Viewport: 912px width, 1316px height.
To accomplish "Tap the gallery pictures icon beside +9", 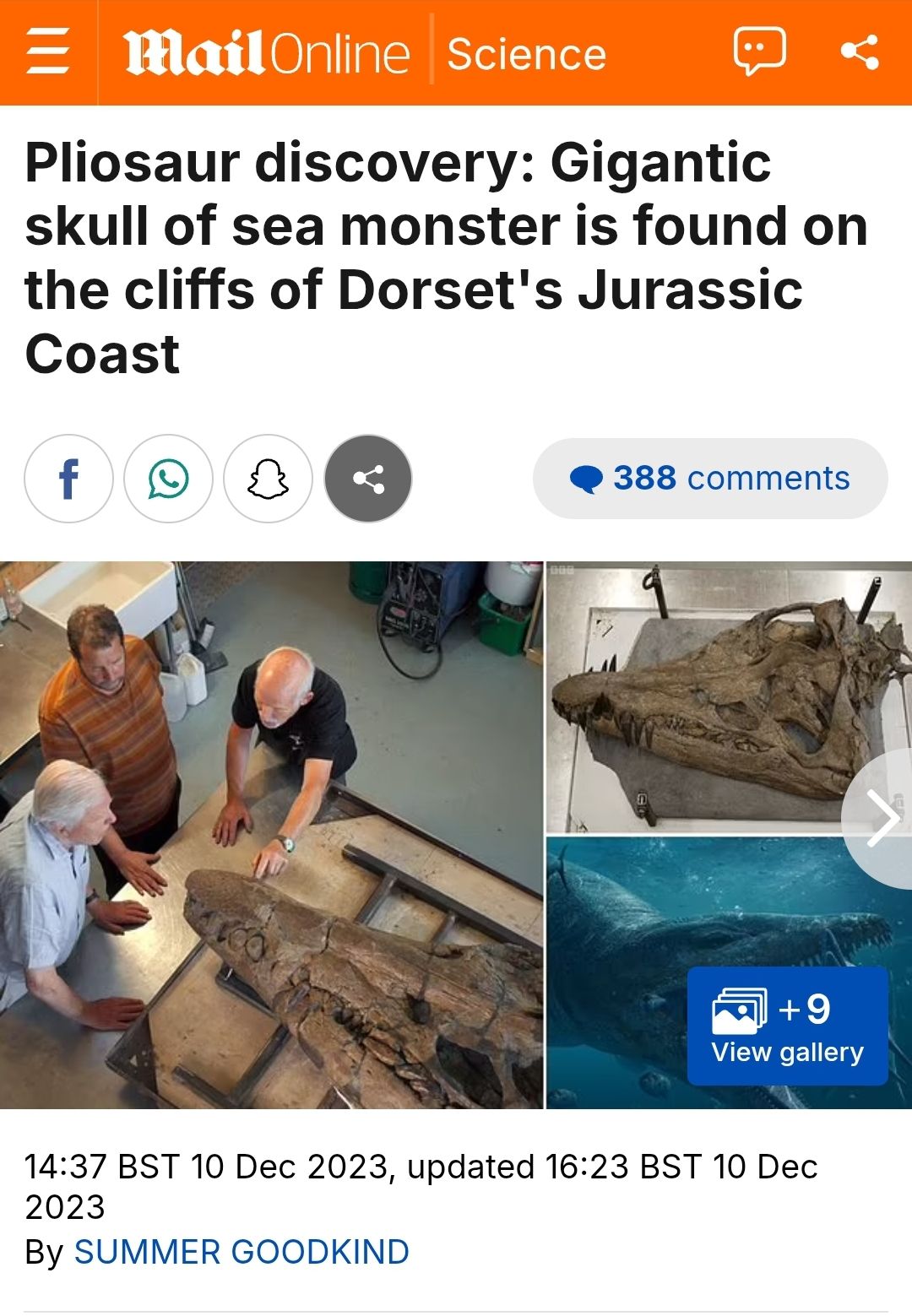I will (740, 1010).
